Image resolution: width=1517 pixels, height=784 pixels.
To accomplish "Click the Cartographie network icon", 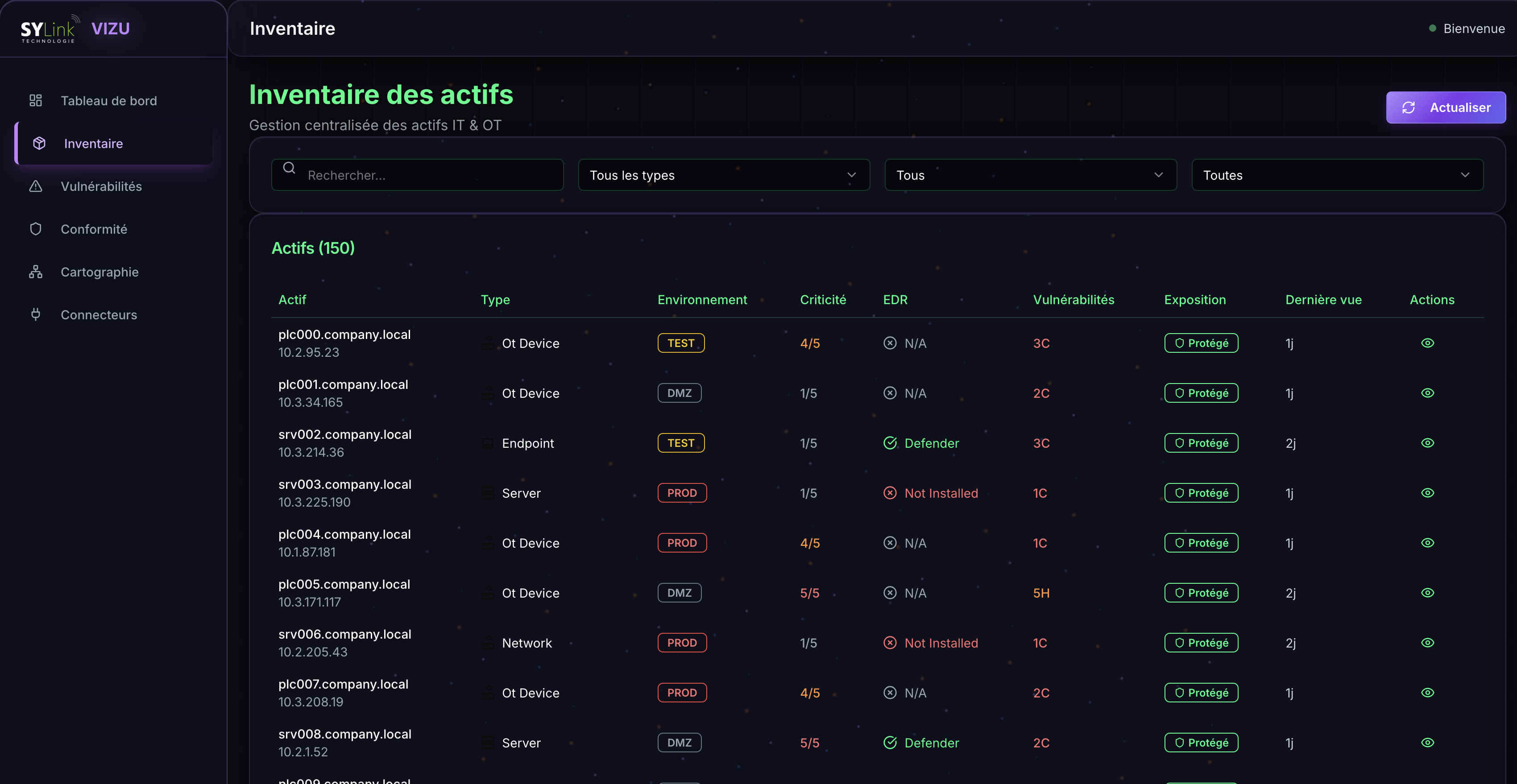I will pos(36,272).
